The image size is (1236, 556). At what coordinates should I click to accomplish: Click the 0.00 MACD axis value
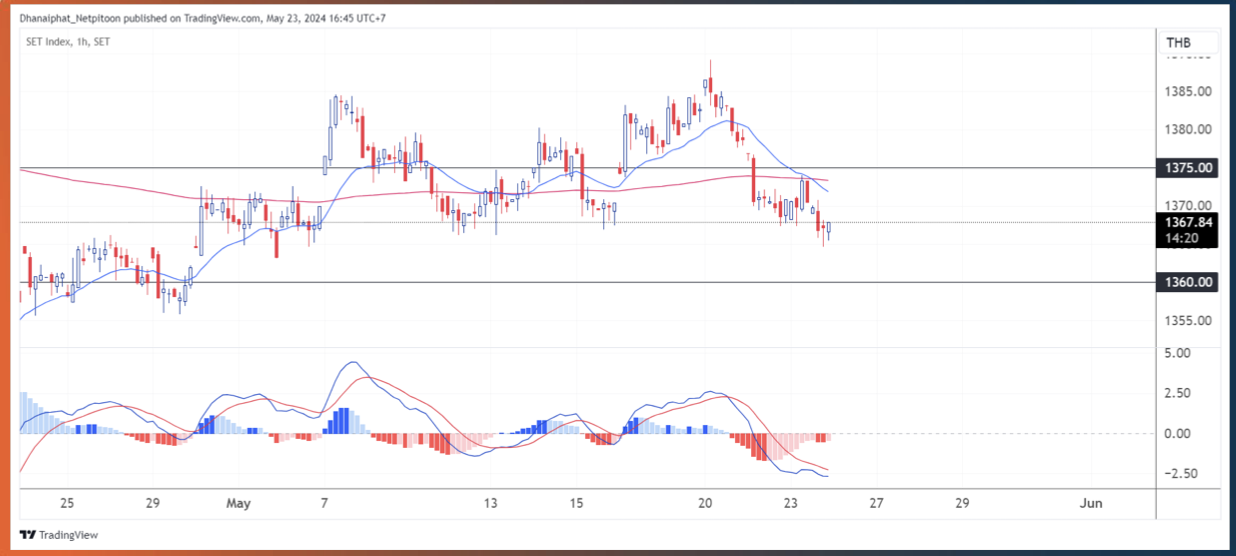click(1177, 433)
